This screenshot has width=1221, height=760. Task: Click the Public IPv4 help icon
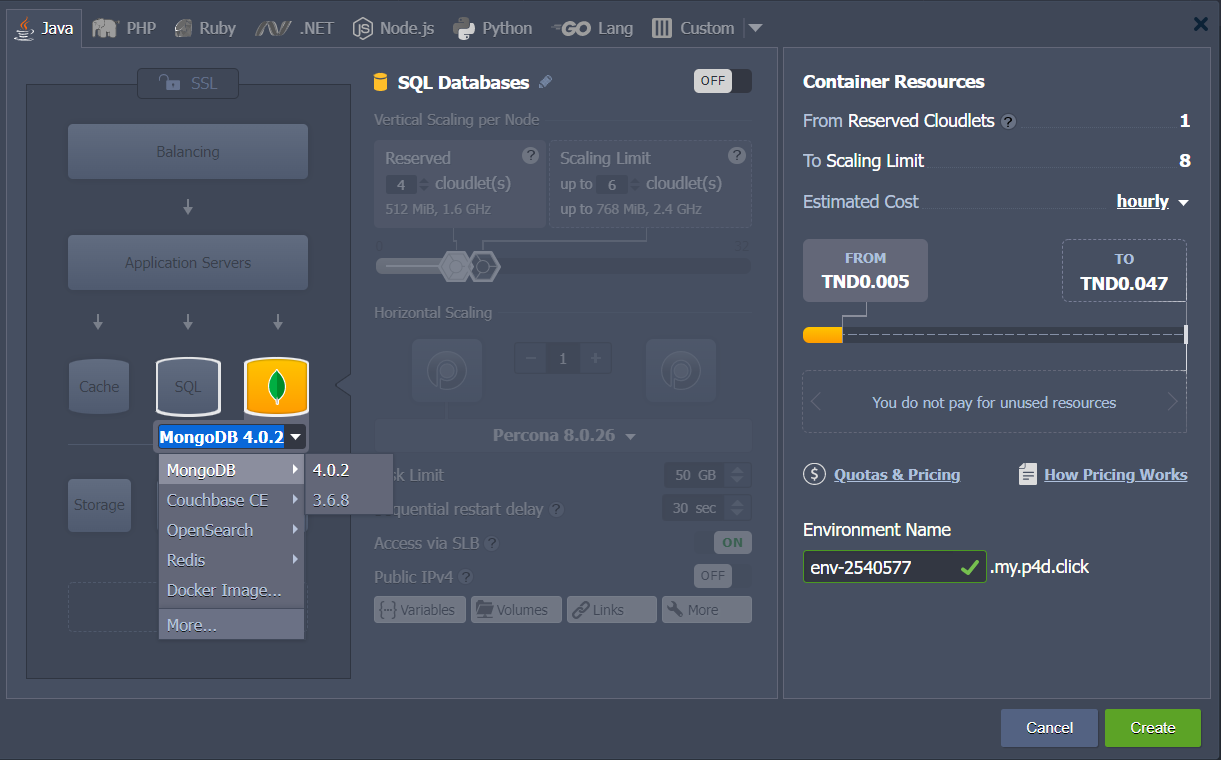click(466, 577)
